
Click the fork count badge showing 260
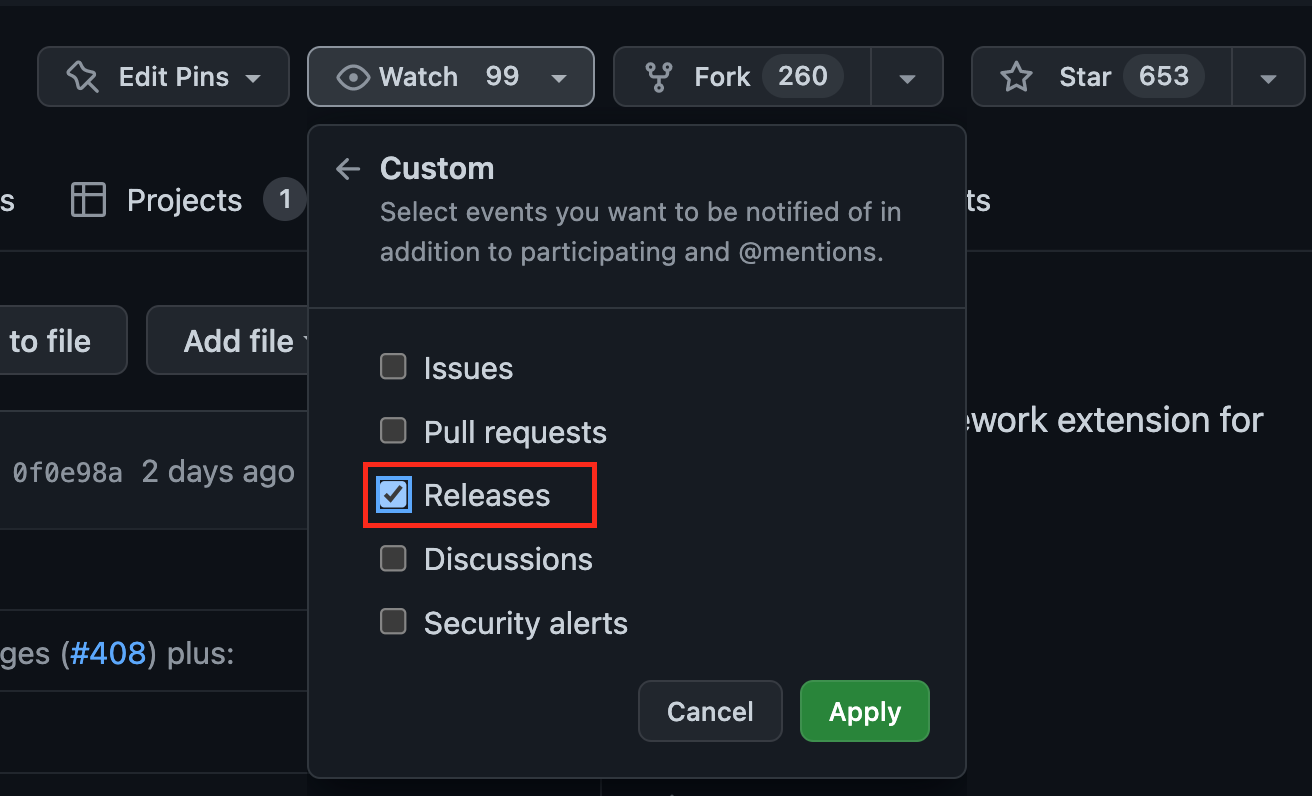(x=802, y=76)
